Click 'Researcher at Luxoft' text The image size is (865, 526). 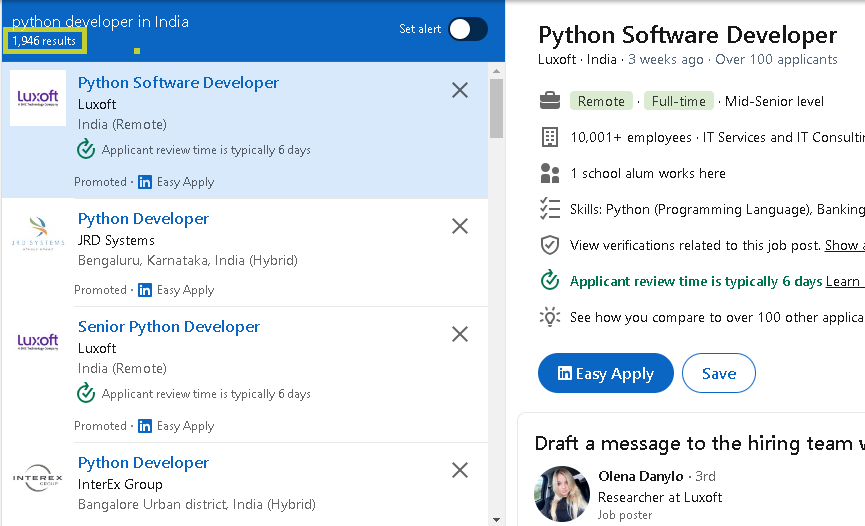pyautogui.click(x=660, y=497)
